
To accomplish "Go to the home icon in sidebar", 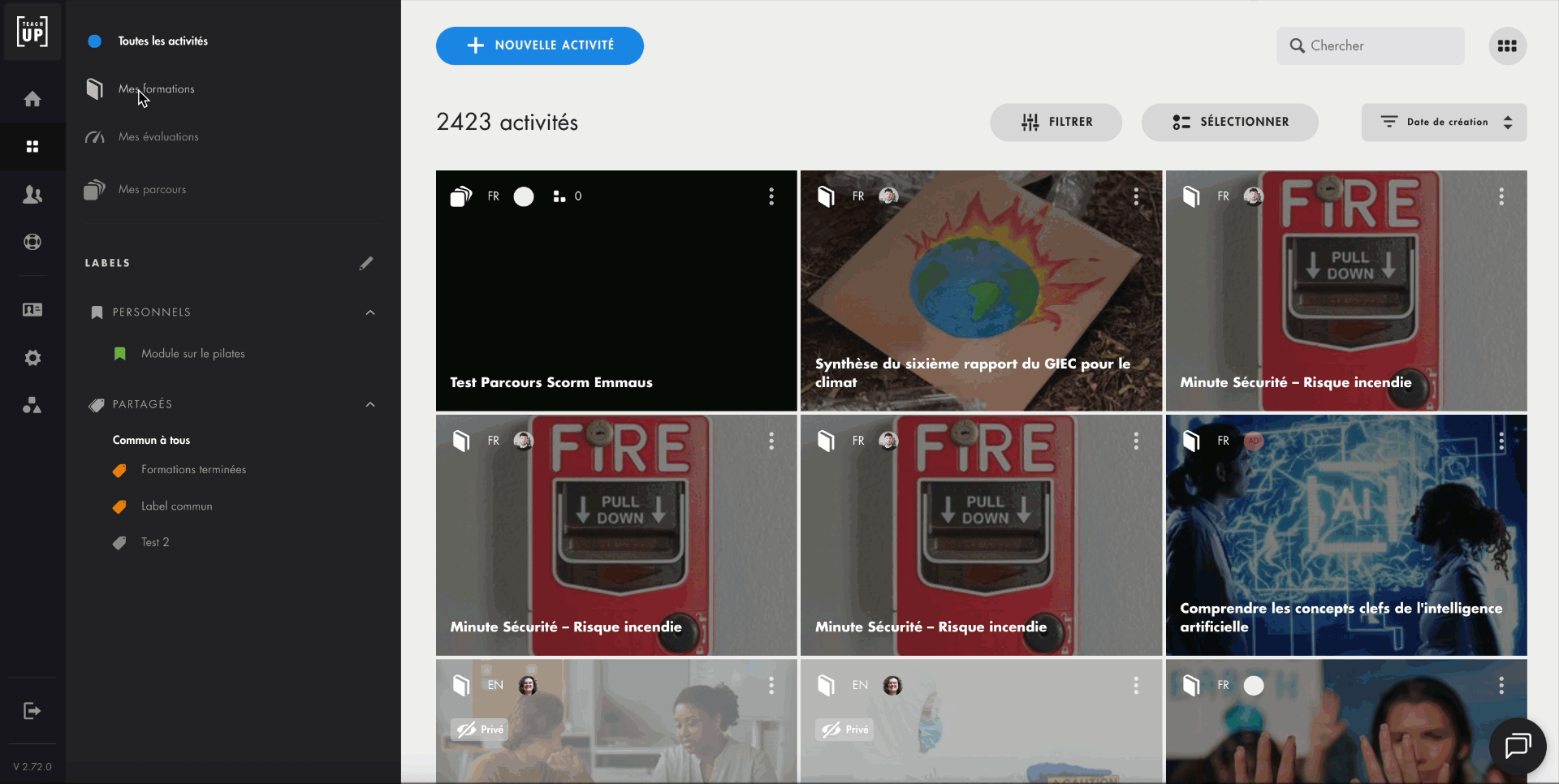I will pos(32,99).
